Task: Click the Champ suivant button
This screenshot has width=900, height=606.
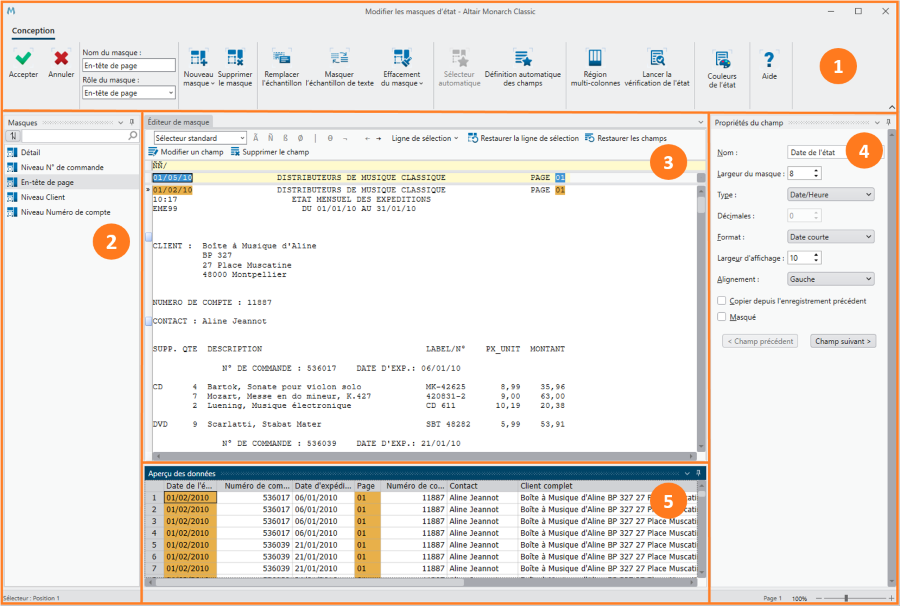Action: (843, 341)
